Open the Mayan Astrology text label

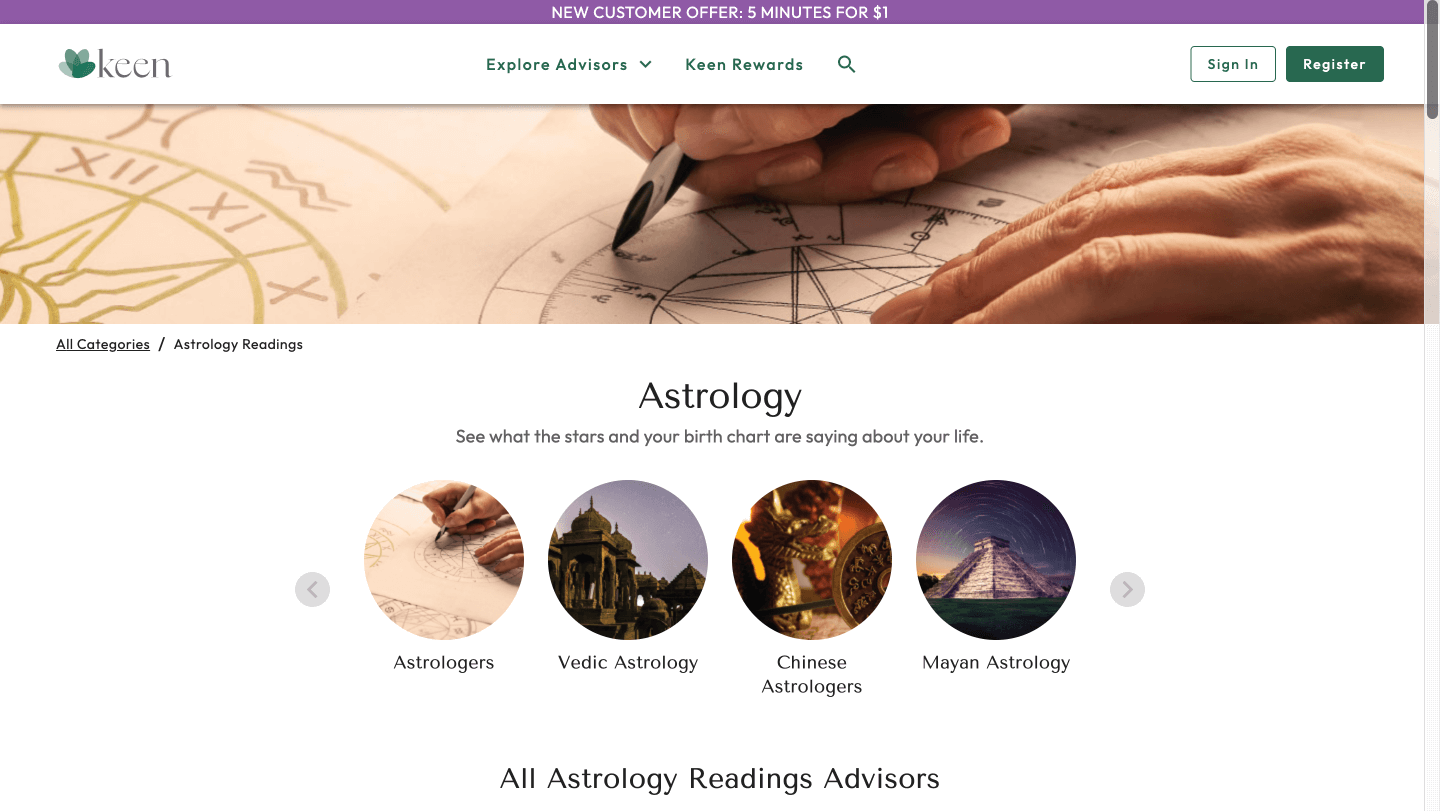(996, 662)
